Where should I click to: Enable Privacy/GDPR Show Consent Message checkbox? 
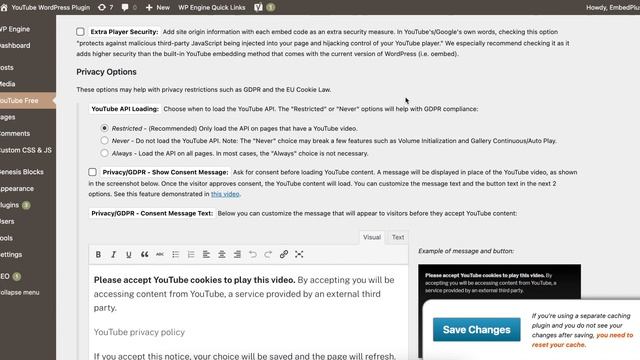tap(93, 172)
